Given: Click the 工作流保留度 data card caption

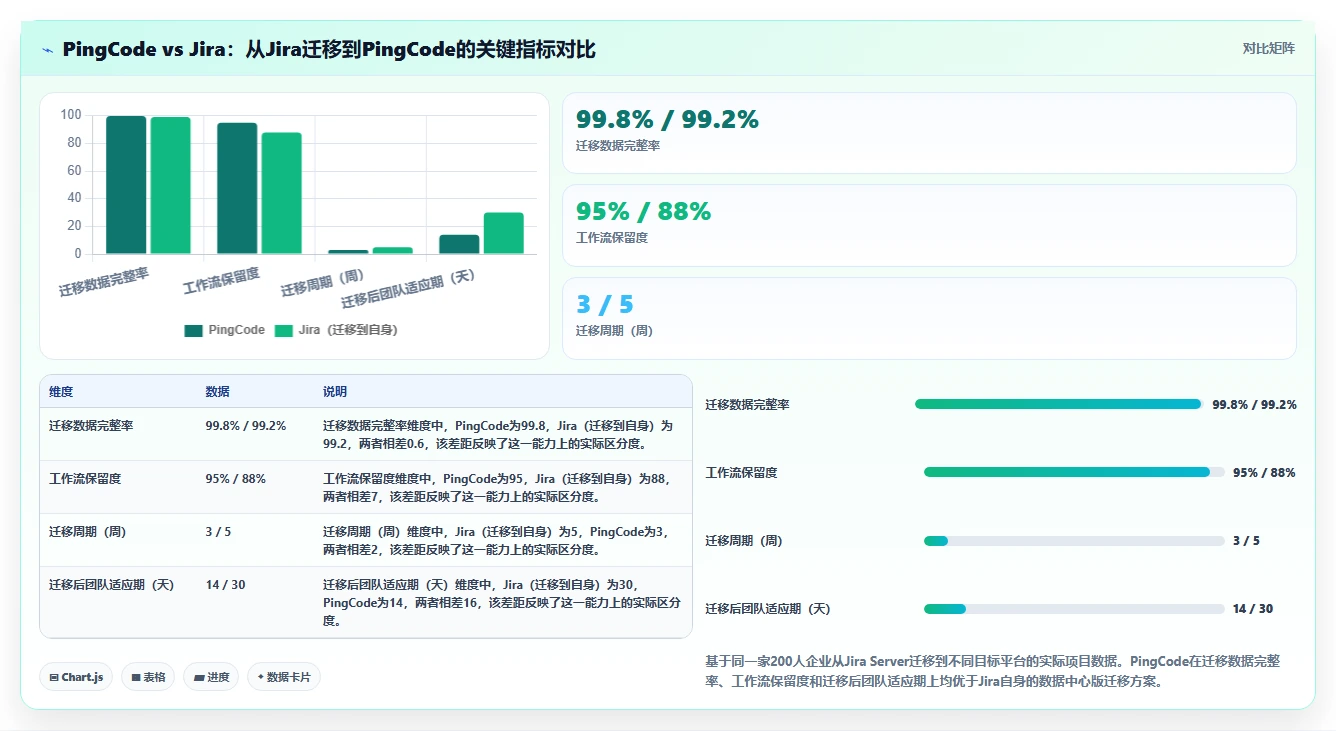Looking at the screenshot, I should coord(612,238).
